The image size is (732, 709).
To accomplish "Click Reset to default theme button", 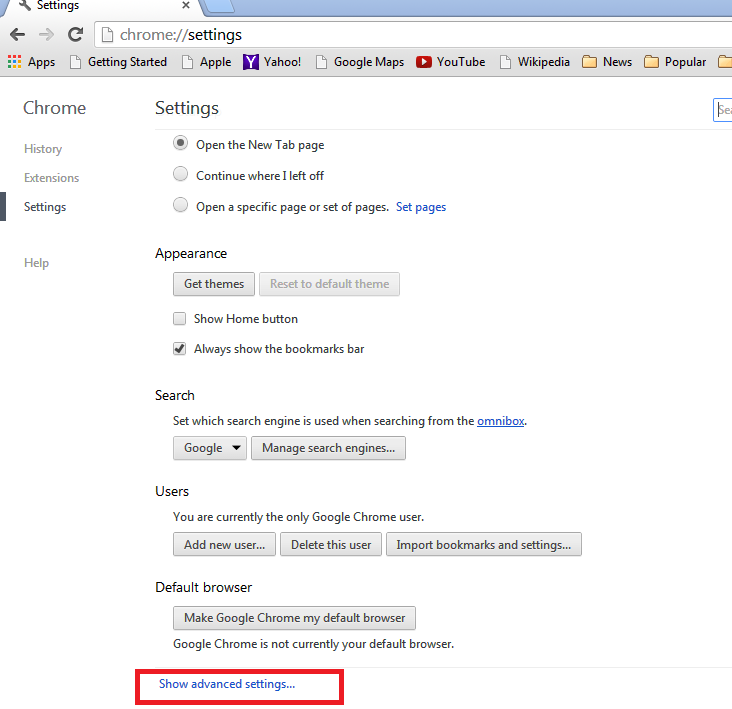I will coord(330,284).
